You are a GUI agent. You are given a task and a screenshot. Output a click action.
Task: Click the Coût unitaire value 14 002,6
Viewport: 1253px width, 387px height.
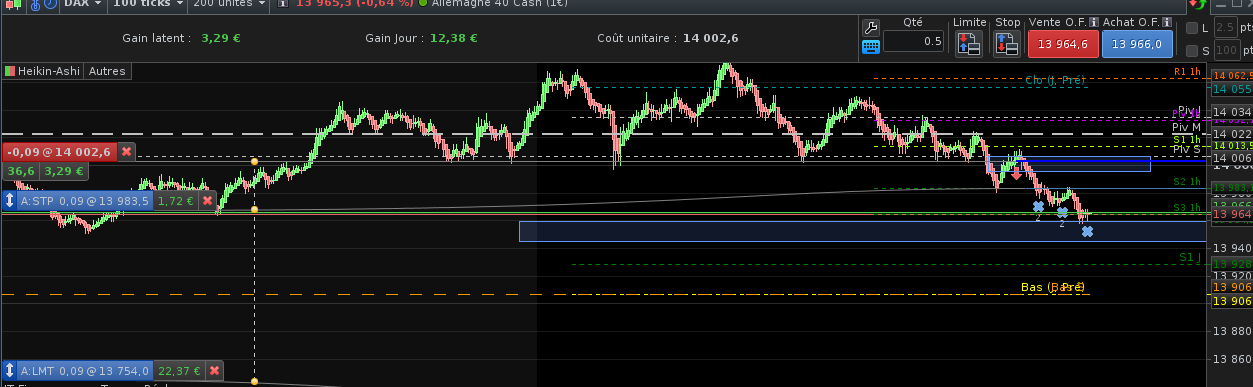coord(711,38)
